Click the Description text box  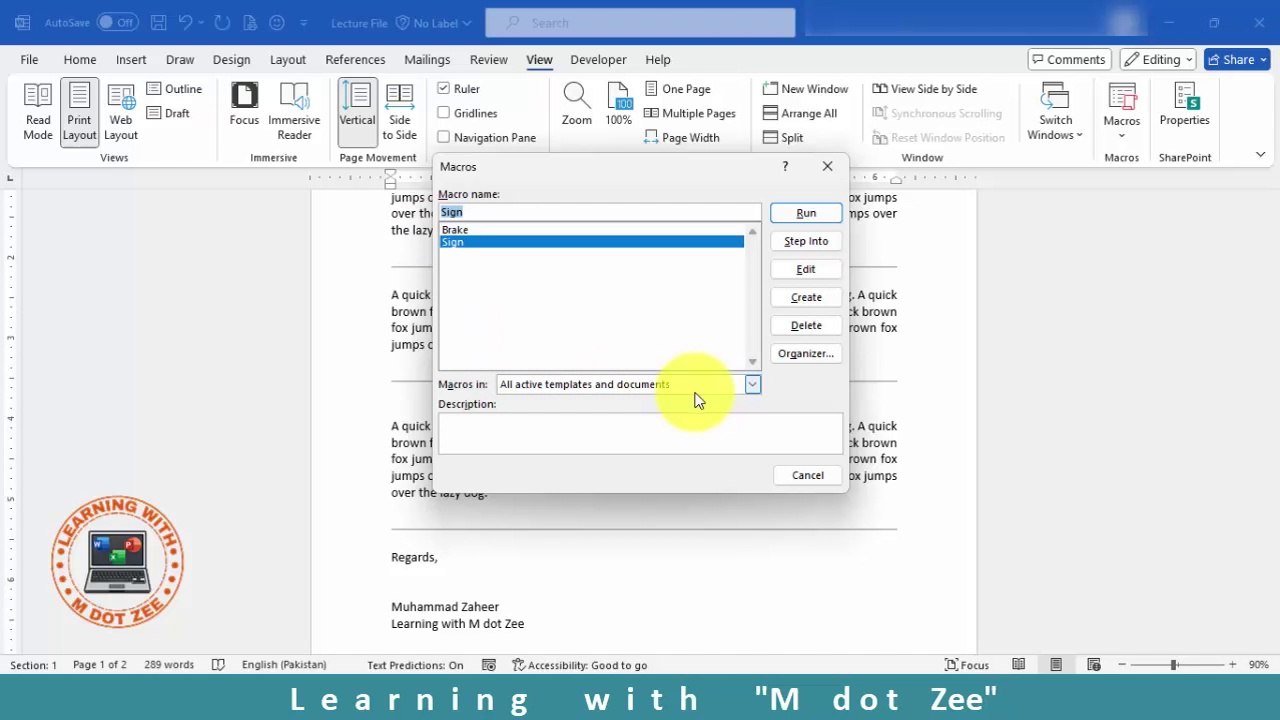[640, 433]
